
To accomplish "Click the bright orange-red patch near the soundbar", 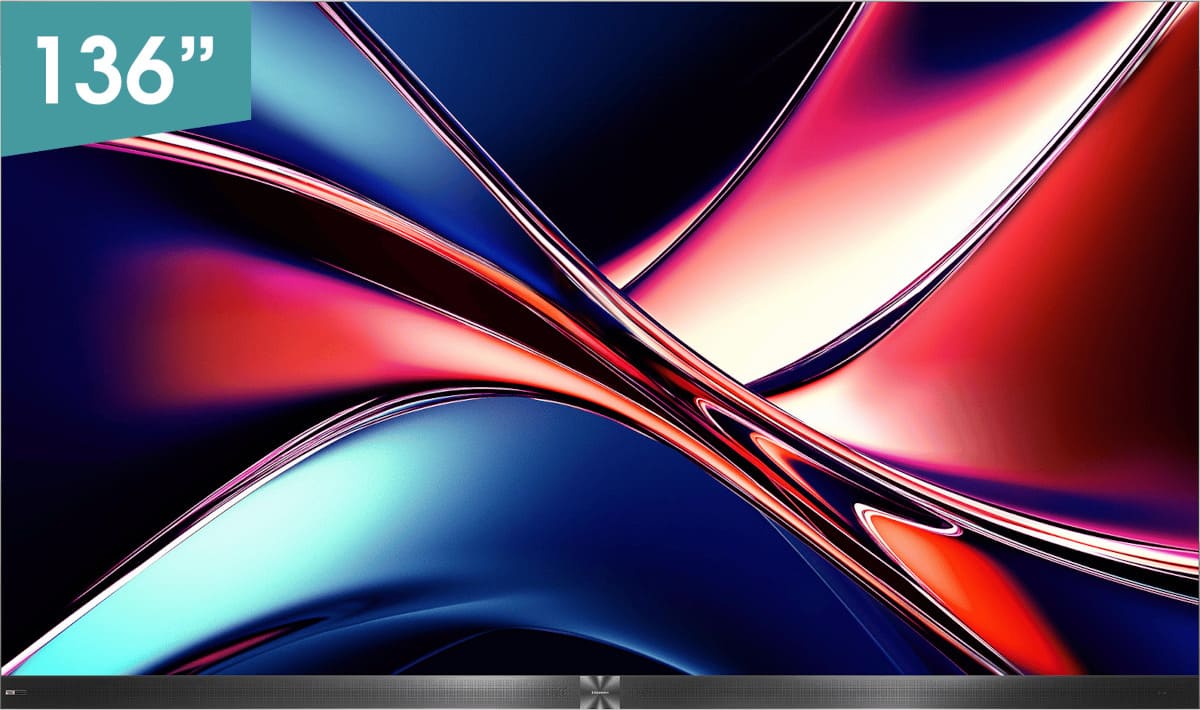I will pos(980,600).
